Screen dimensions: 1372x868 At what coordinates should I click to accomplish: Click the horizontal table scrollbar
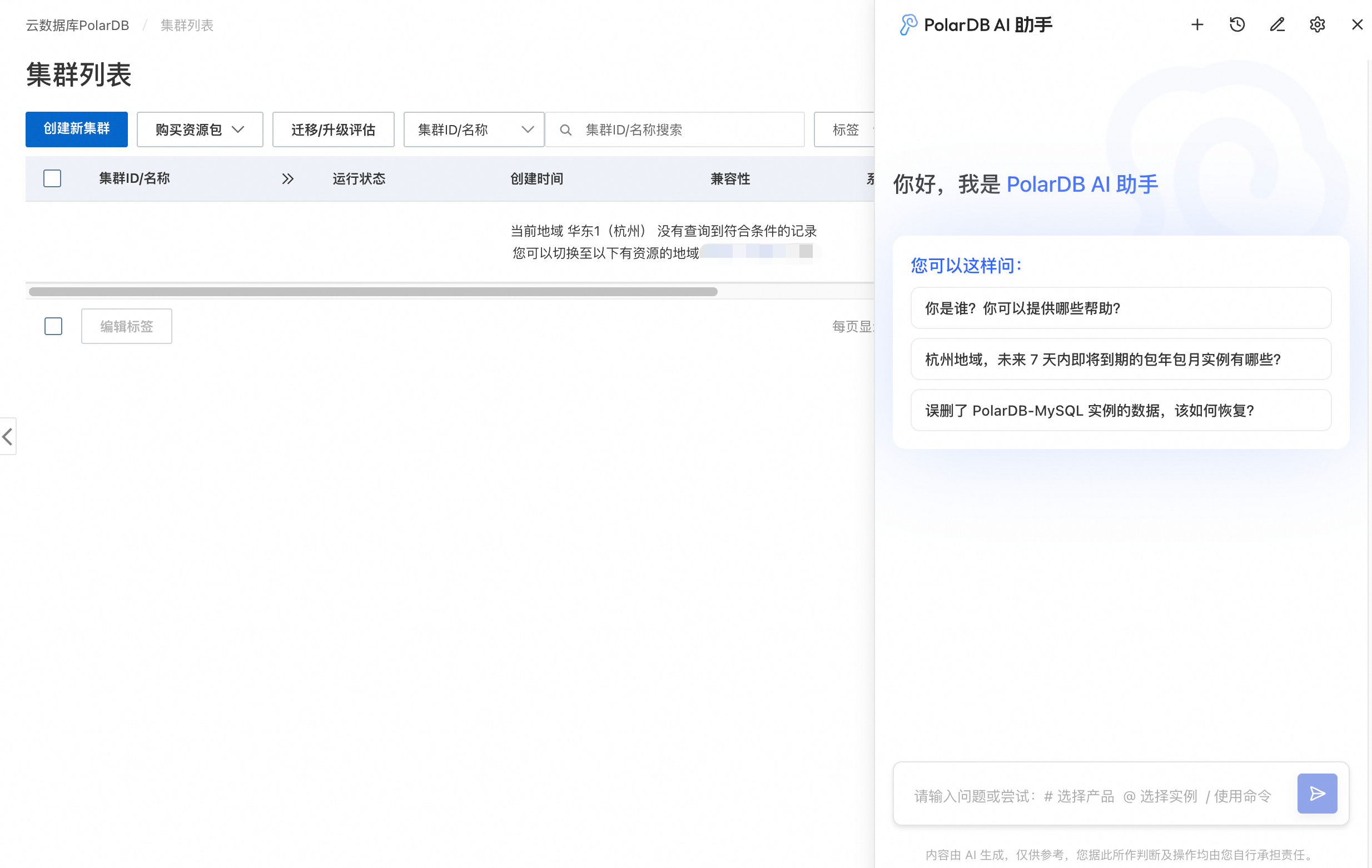372,292
